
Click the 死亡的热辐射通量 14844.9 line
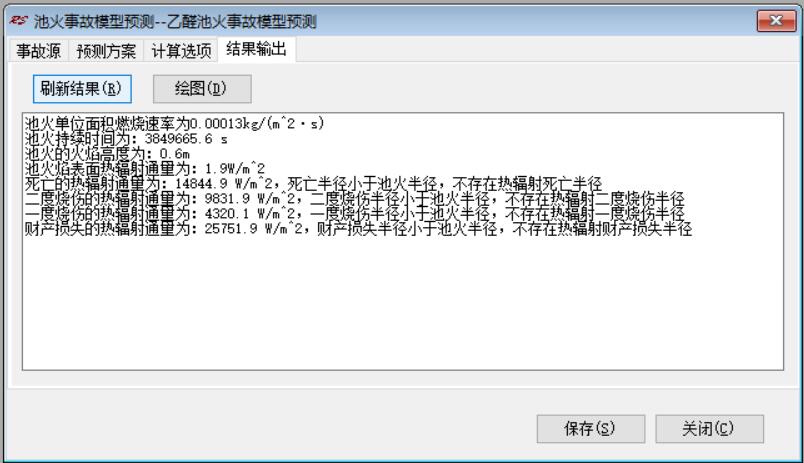coord(313,184)
